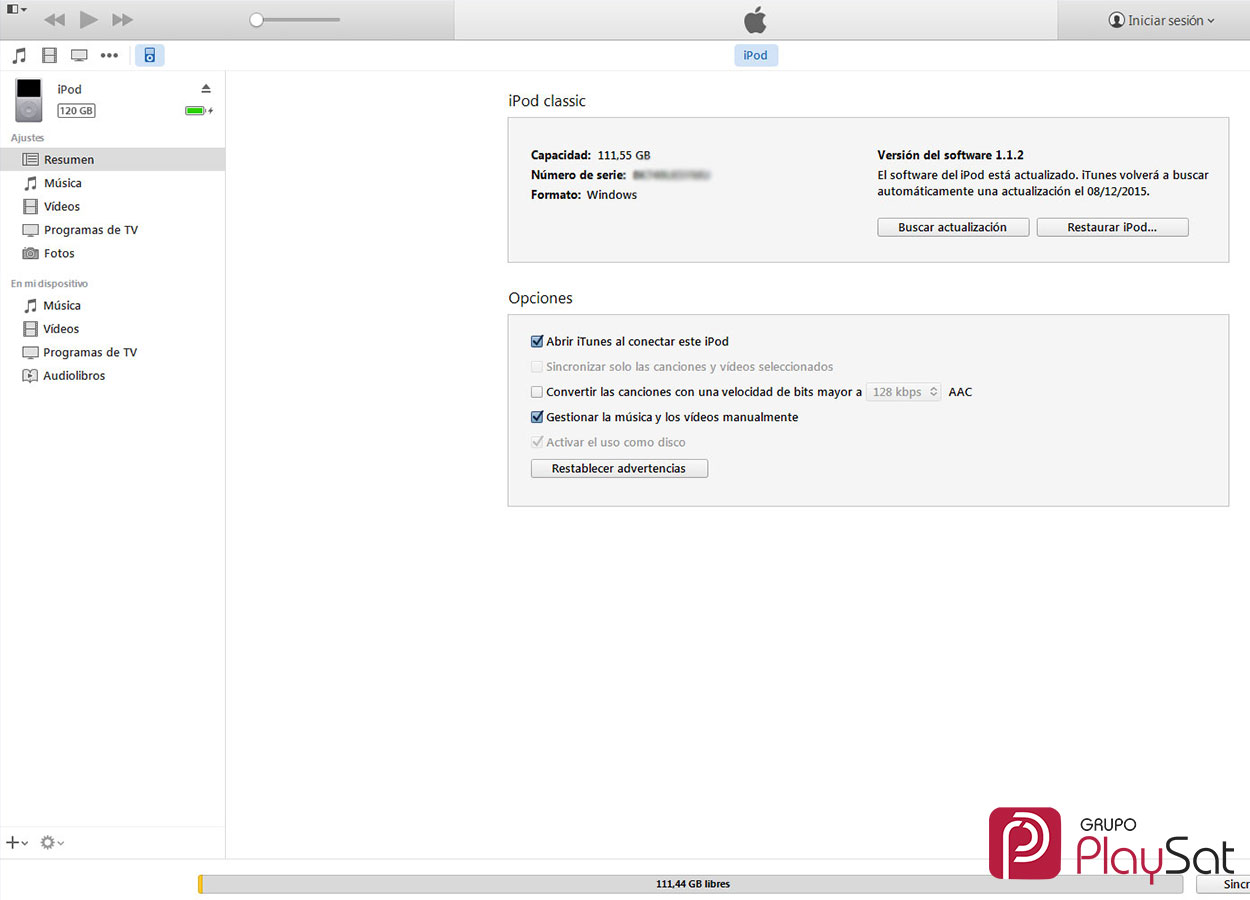Click the Capacidad 111,55 GB text

coord(591,155)
